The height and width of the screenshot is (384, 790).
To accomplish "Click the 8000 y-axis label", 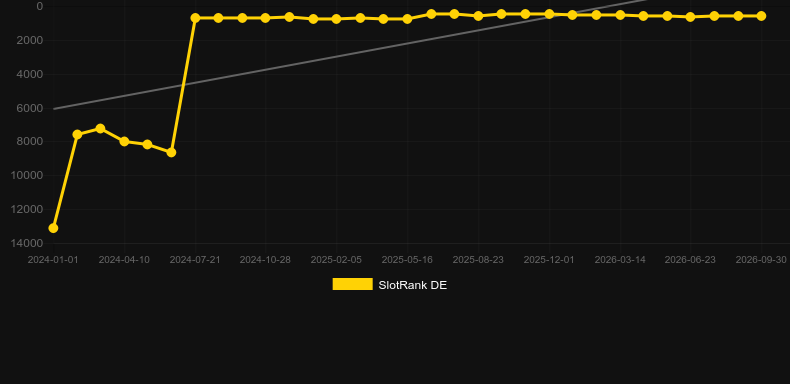I will tap(30, 142).
